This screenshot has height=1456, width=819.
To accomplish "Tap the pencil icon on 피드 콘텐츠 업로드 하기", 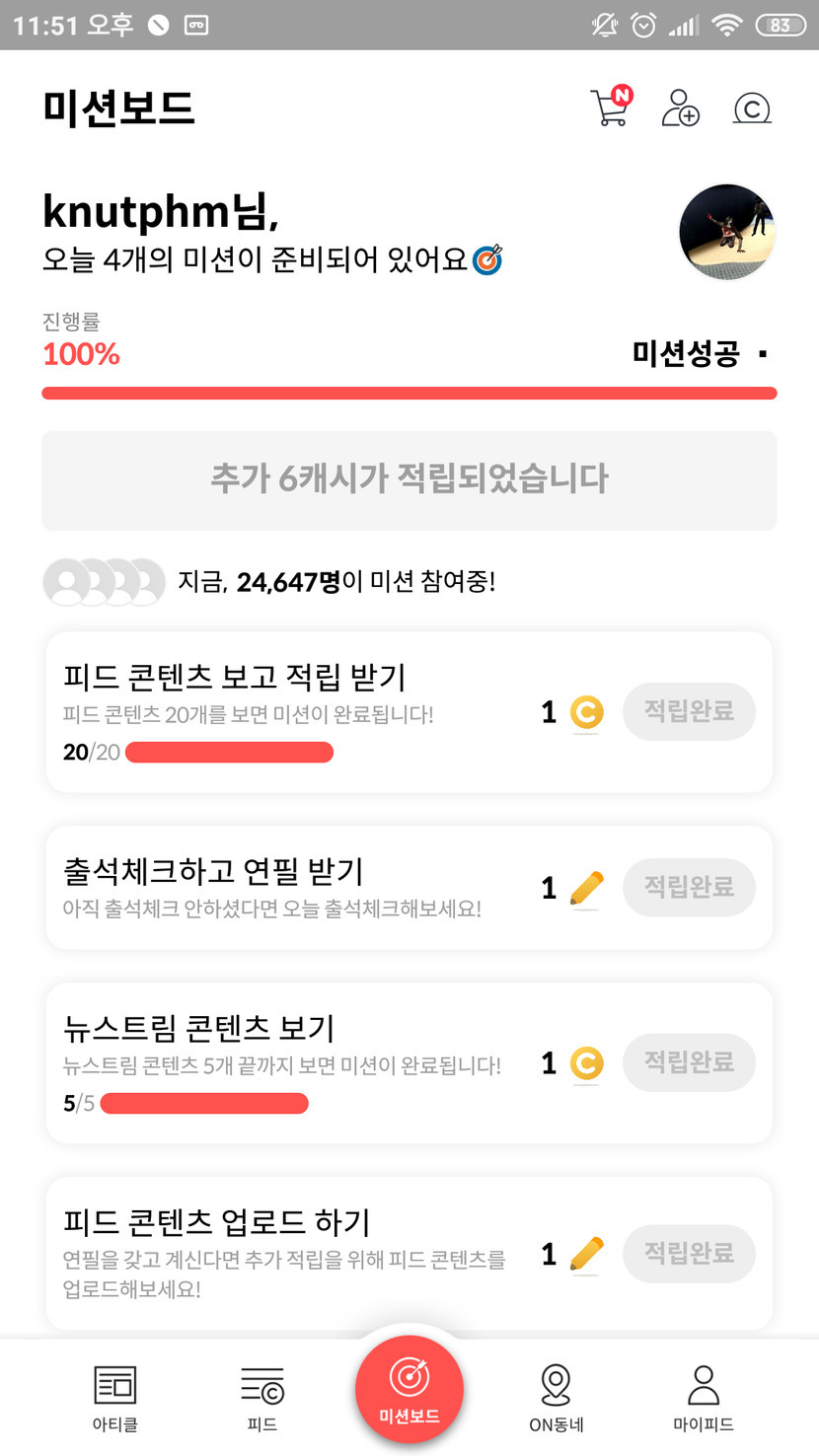I will (x=586, y=1255).
